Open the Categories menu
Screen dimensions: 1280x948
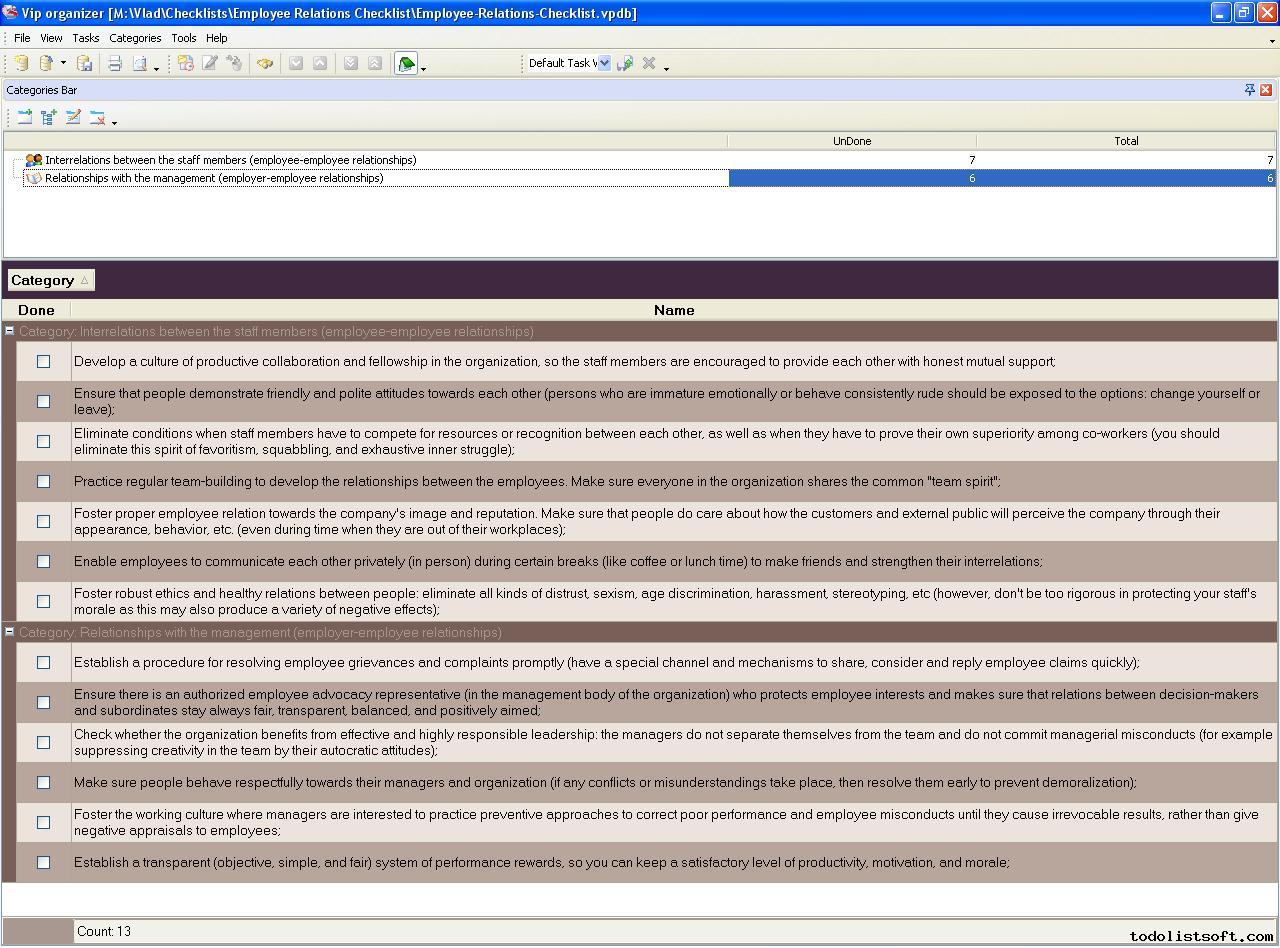point(135,38)
